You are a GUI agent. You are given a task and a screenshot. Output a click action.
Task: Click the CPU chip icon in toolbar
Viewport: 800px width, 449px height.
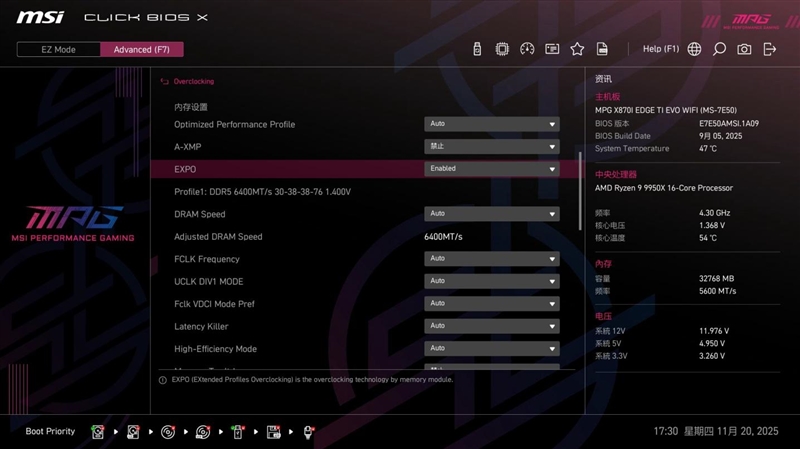point(502,49)
